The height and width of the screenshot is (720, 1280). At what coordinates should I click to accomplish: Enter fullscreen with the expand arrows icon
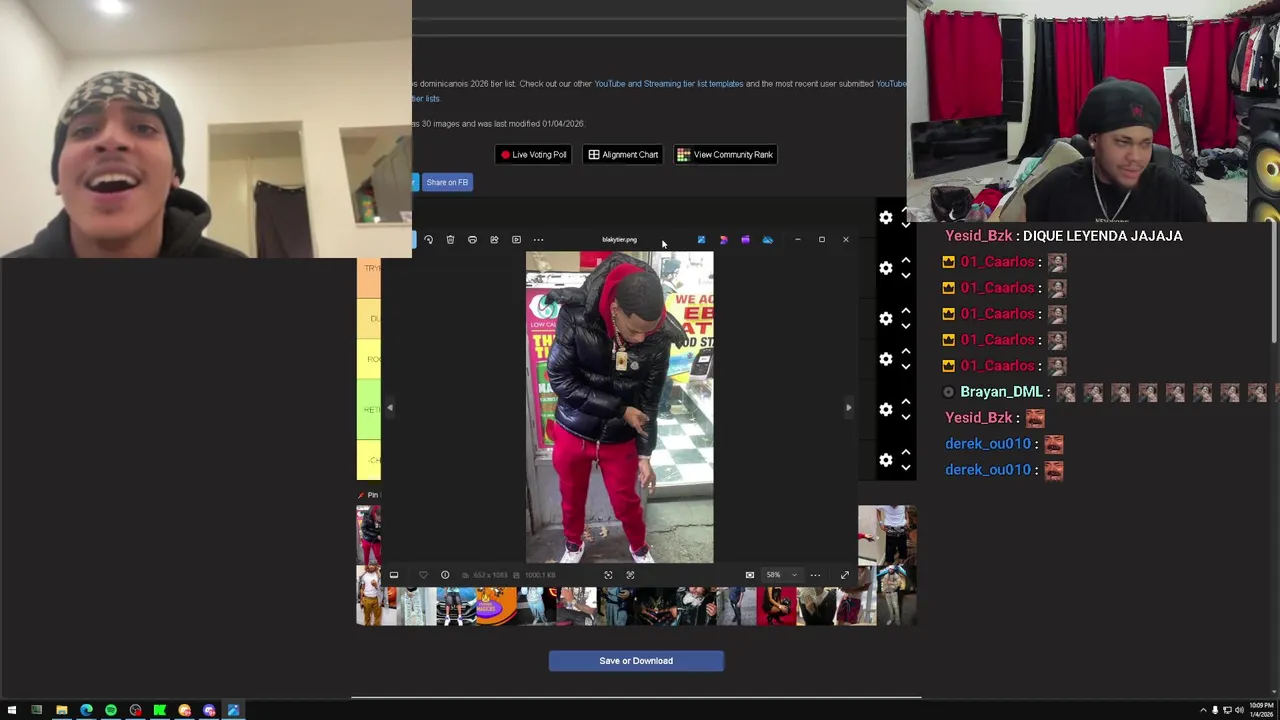click(x=844, y=575)
